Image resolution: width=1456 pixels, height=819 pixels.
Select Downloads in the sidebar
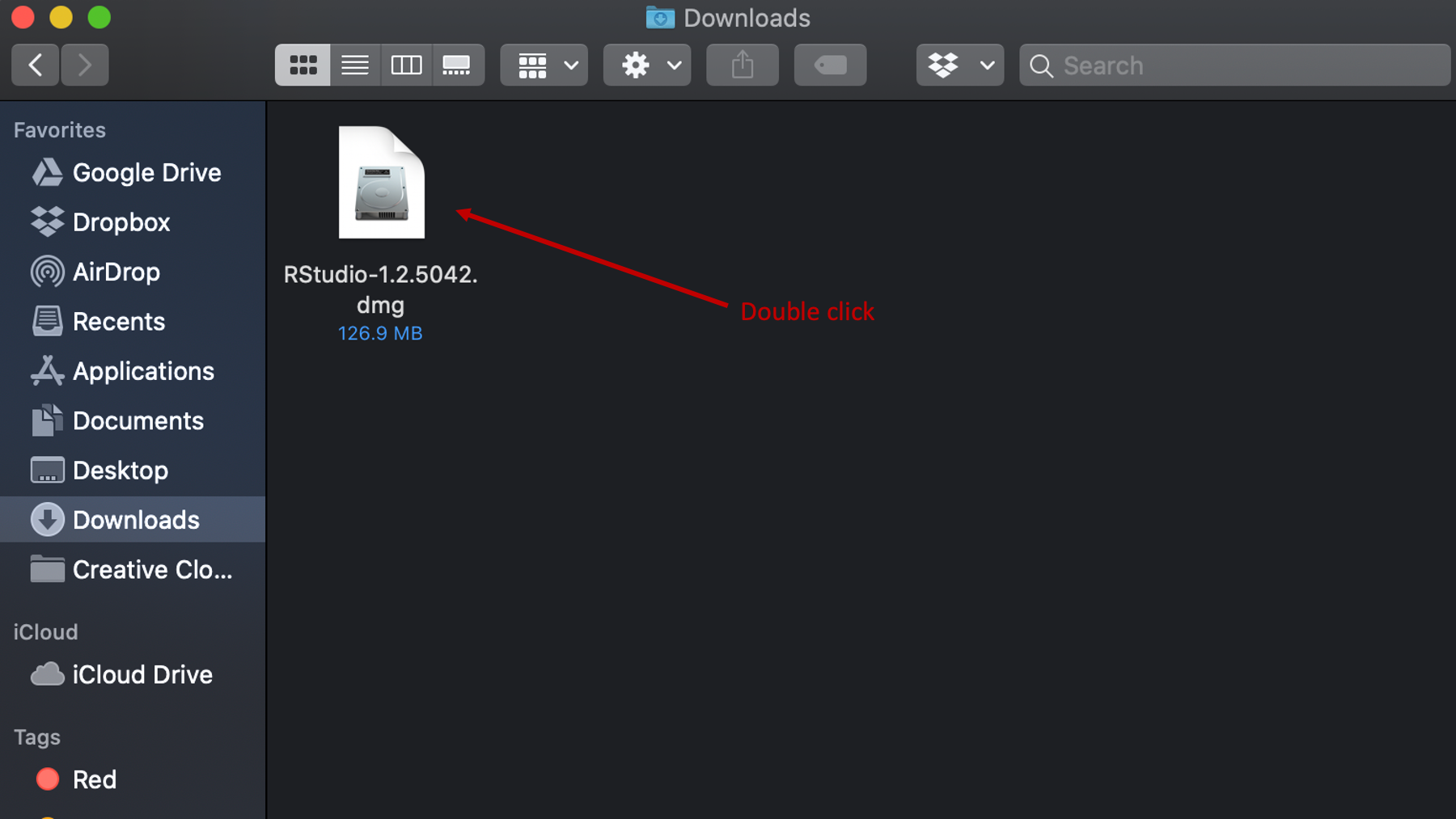[133, 520]
